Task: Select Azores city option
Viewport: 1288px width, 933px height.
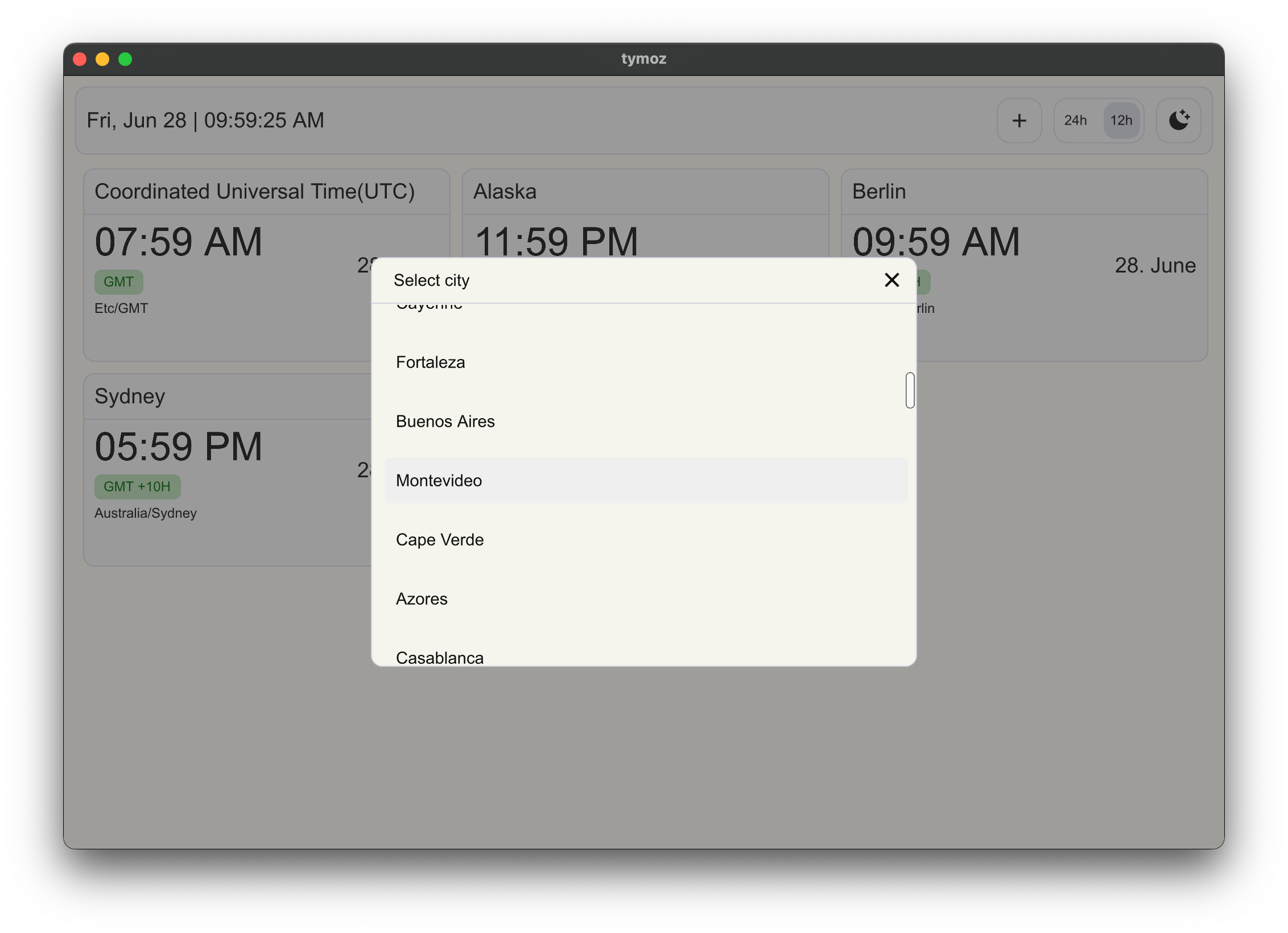Action: [x=422, y=599]
